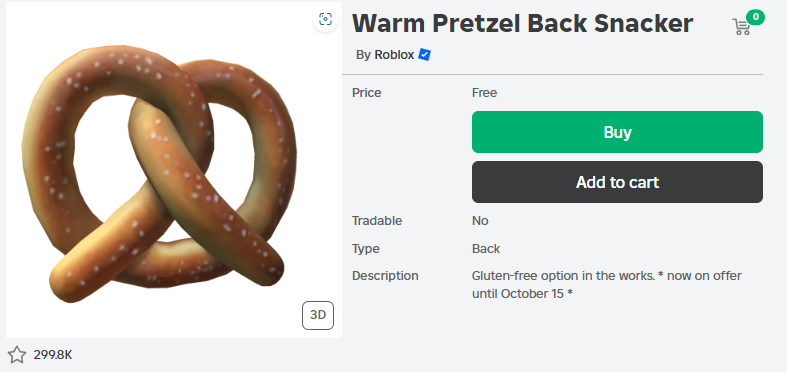Image resolution: width=787 pixels, height=372 pixels.
Task: Click the Tradable No value
Action: tap(480, 221)
